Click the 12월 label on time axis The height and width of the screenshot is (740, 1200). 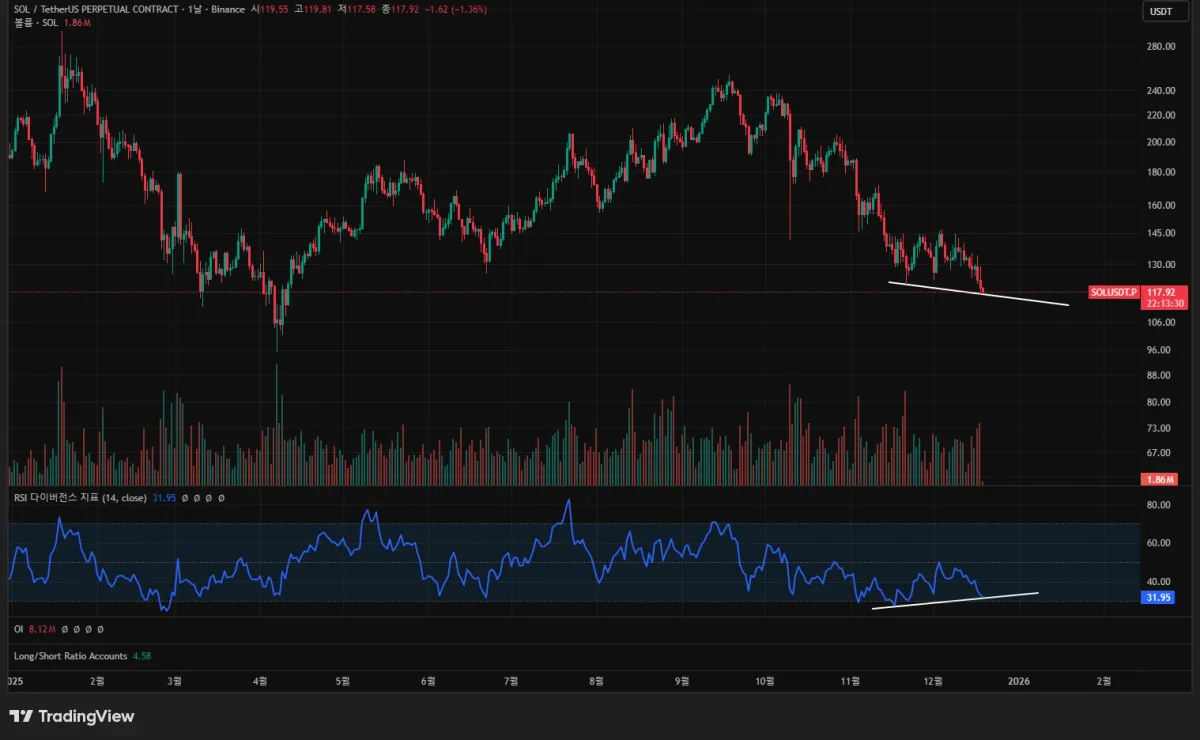(933, 681)
